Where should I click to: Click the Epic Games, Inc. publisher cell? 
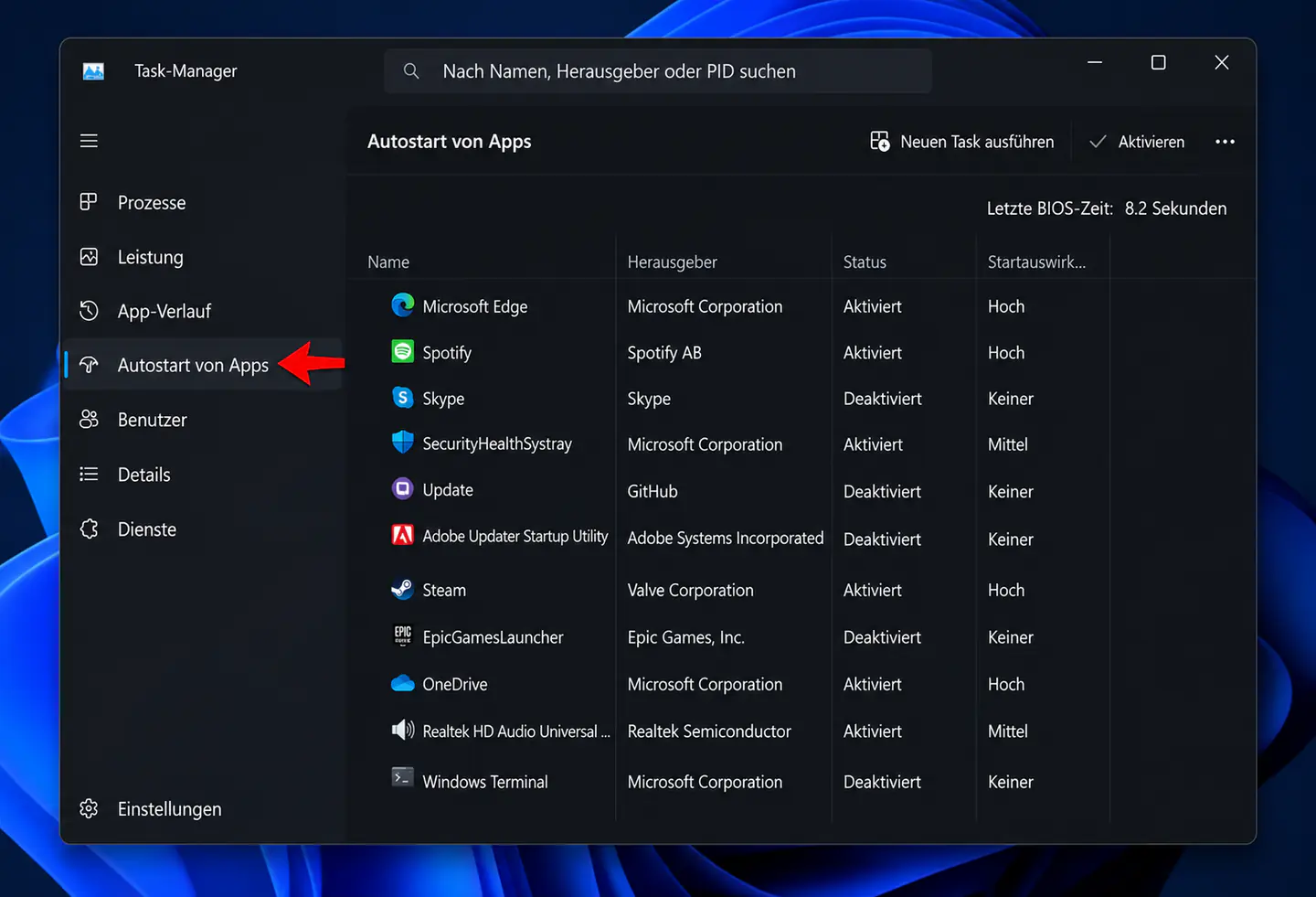point(685,637)
